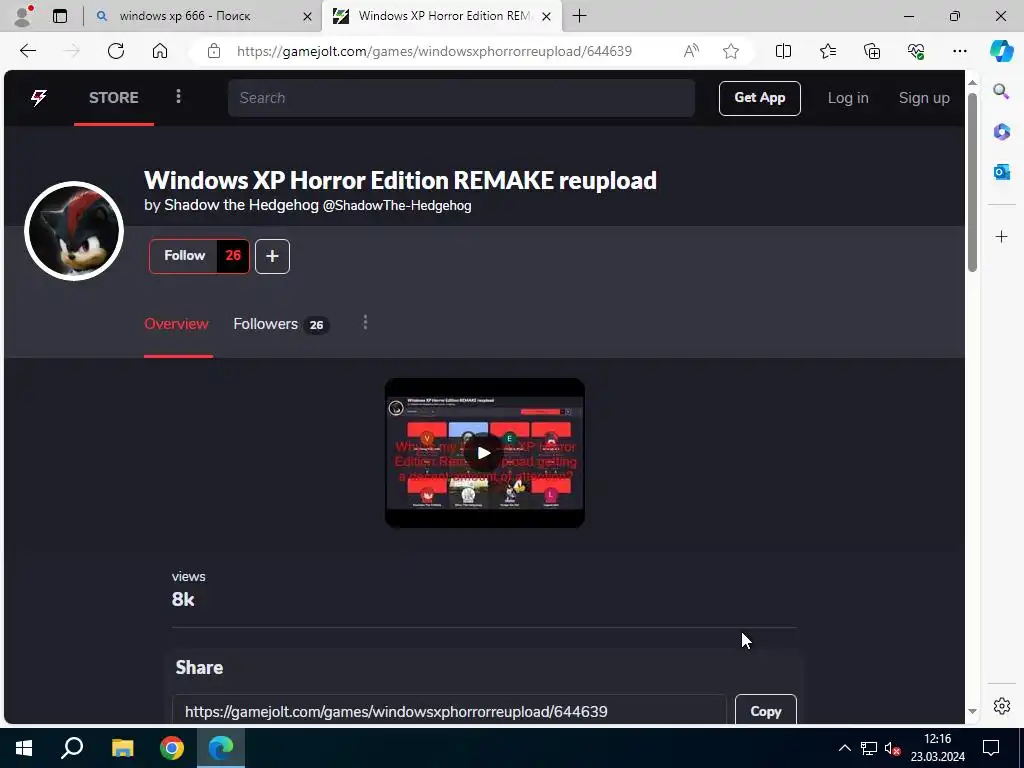The height and width of the screenshot is (768, 1024).
Task: Click the muted volume tray icon
Action: tap(893, 748)
